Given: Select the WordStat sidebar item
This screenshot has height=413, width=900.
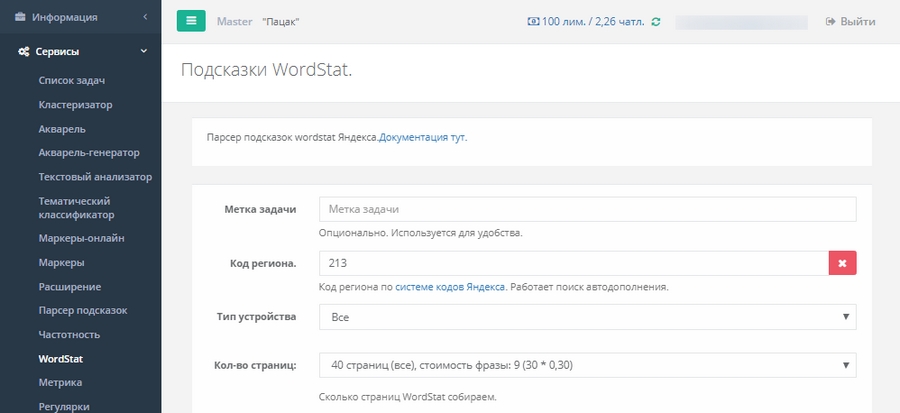Looking at the screenshot, I should (x=61, y=359).
